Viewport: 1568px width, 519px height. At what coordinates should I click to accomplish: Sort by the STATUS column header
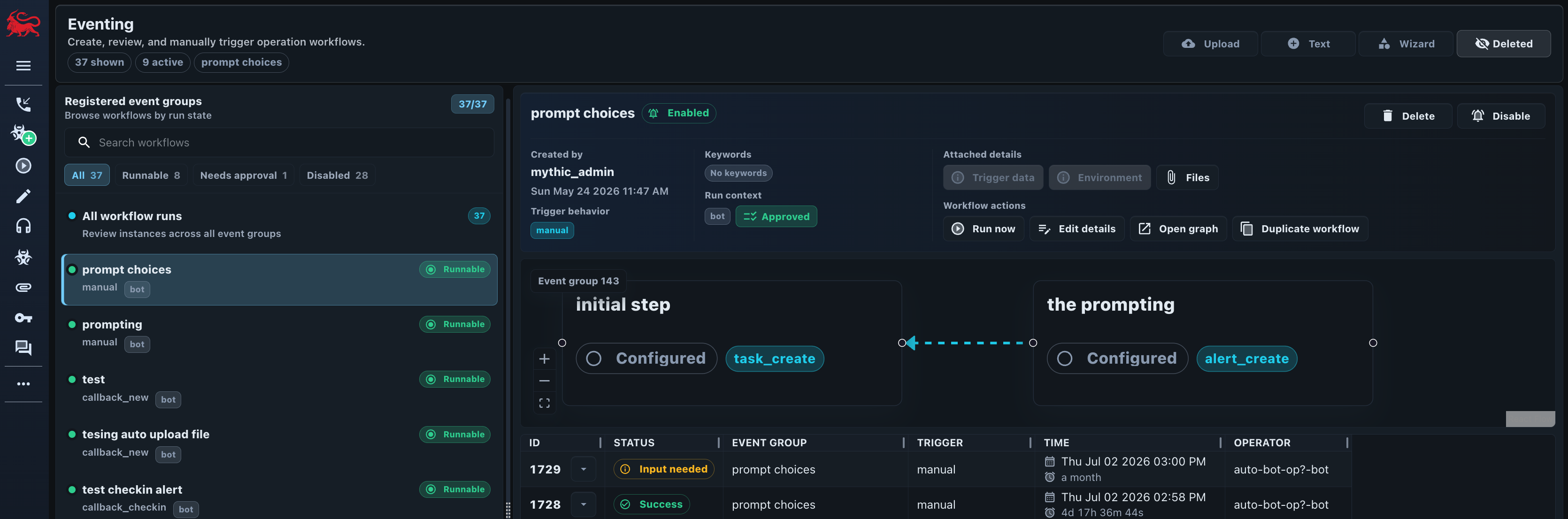tap(634, 443)
